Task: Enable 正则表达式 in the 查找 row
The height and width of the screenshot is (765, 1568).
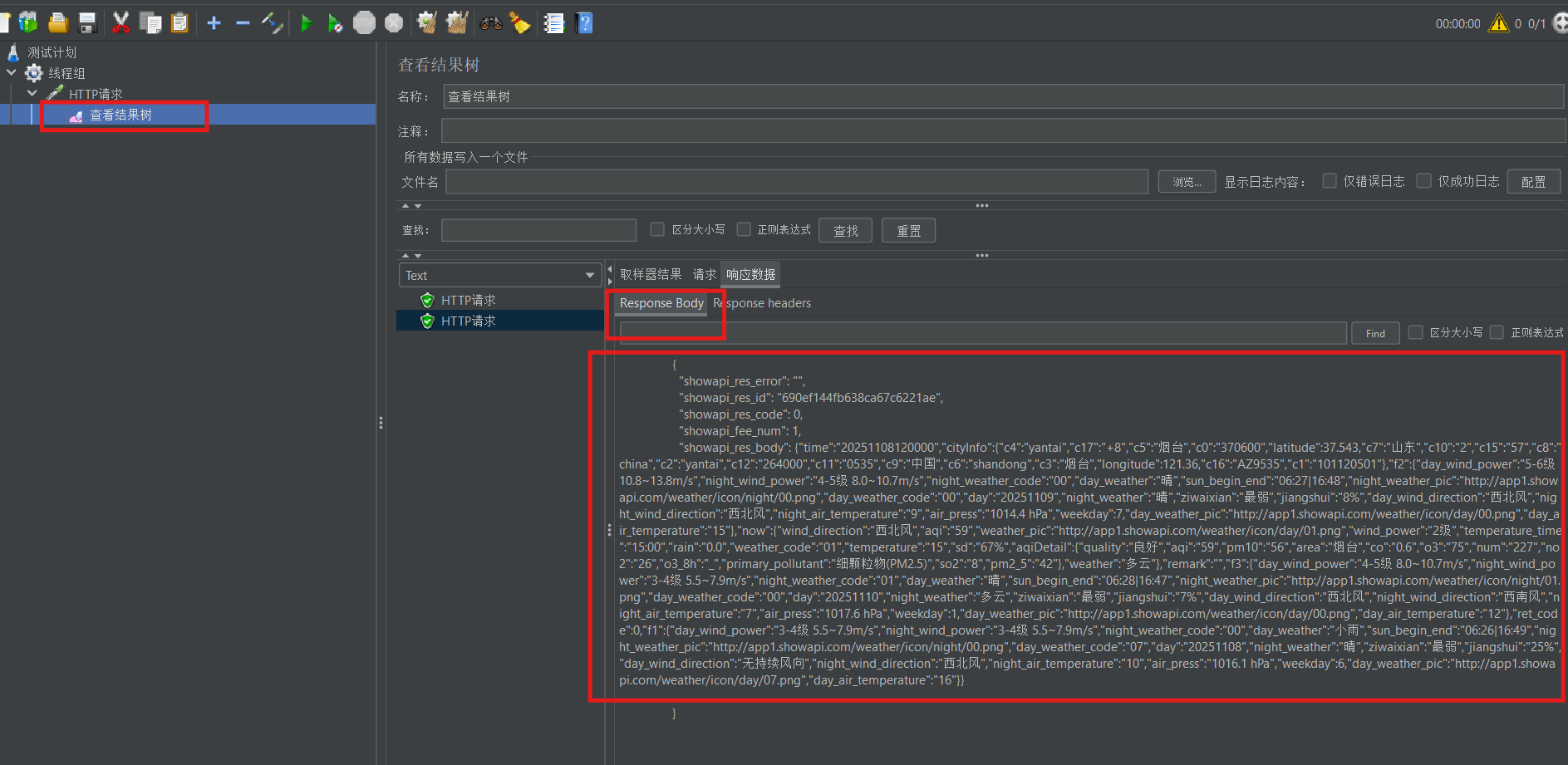Action: (x=744, y=229)
